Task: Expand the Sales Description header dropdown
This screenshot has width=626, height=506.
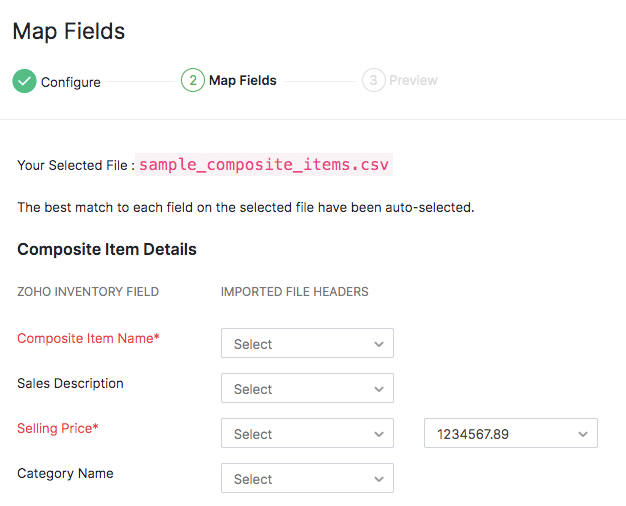Action: click(x=307, y=388)
